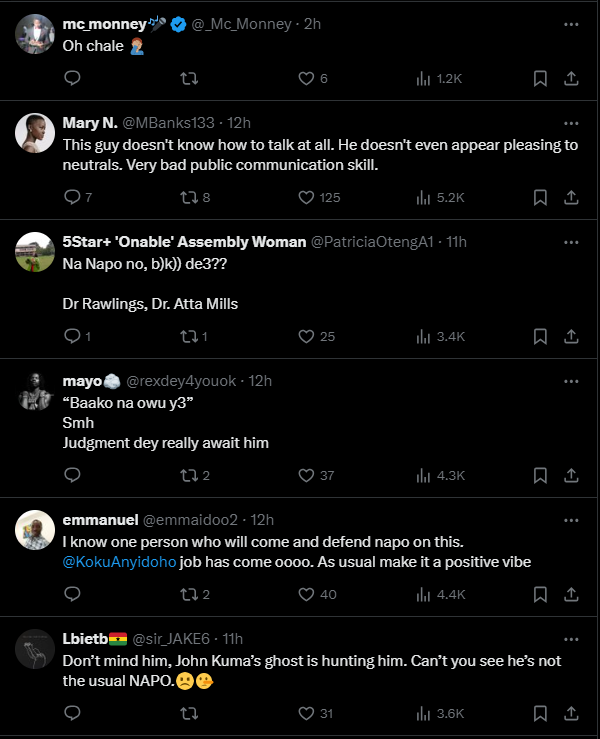
Task: Share emmanuel's tweet about defending napo
Action: click(571, 594)
